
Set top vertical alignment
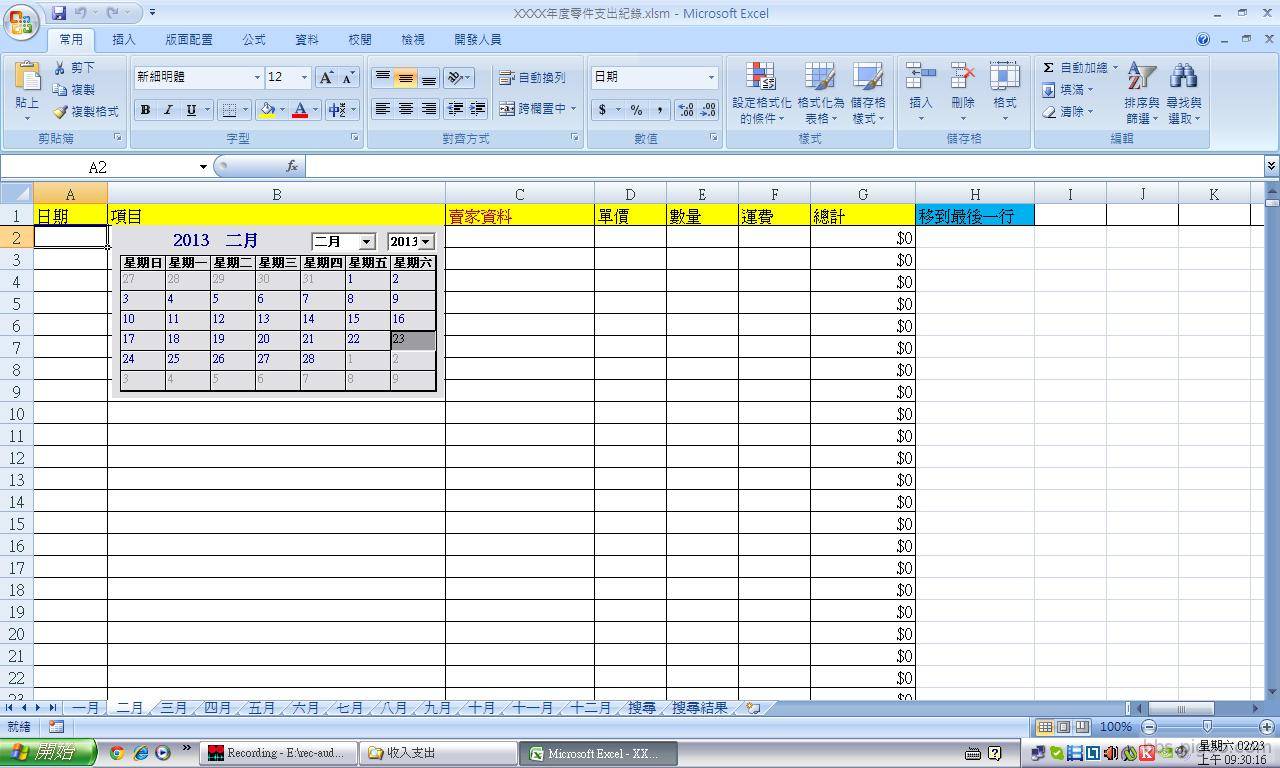(x=382, y=77)
